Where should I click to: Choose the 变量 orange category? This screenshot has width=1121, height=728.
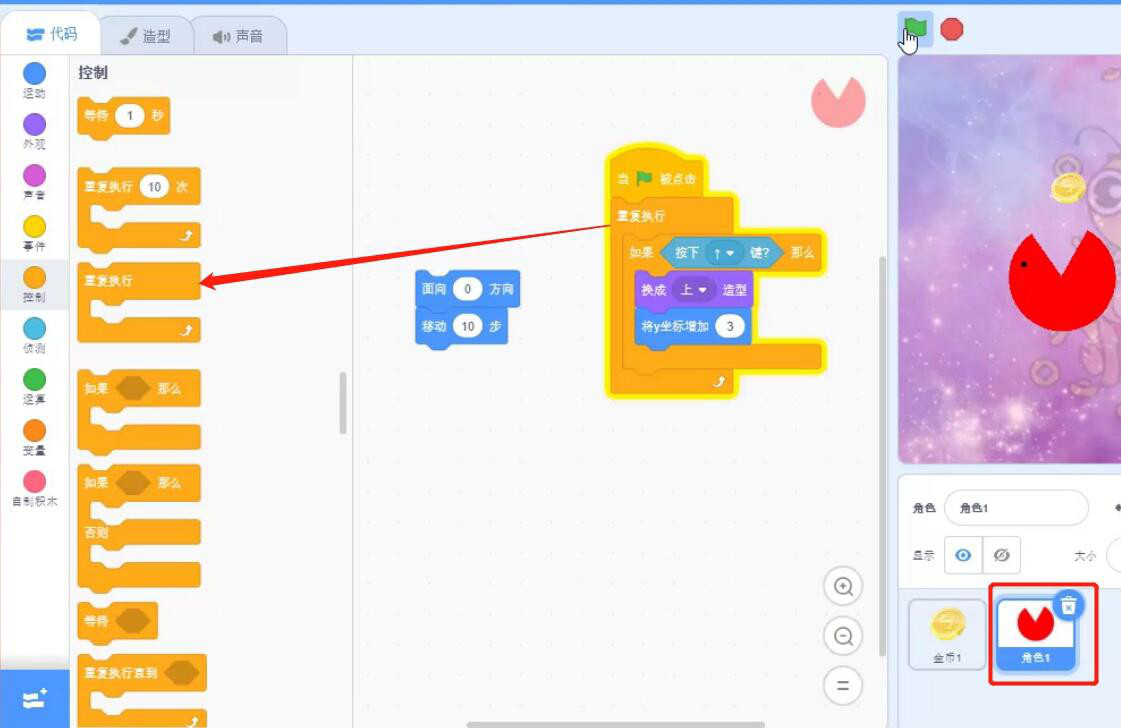pyautogui.click(x=34, y=437)
